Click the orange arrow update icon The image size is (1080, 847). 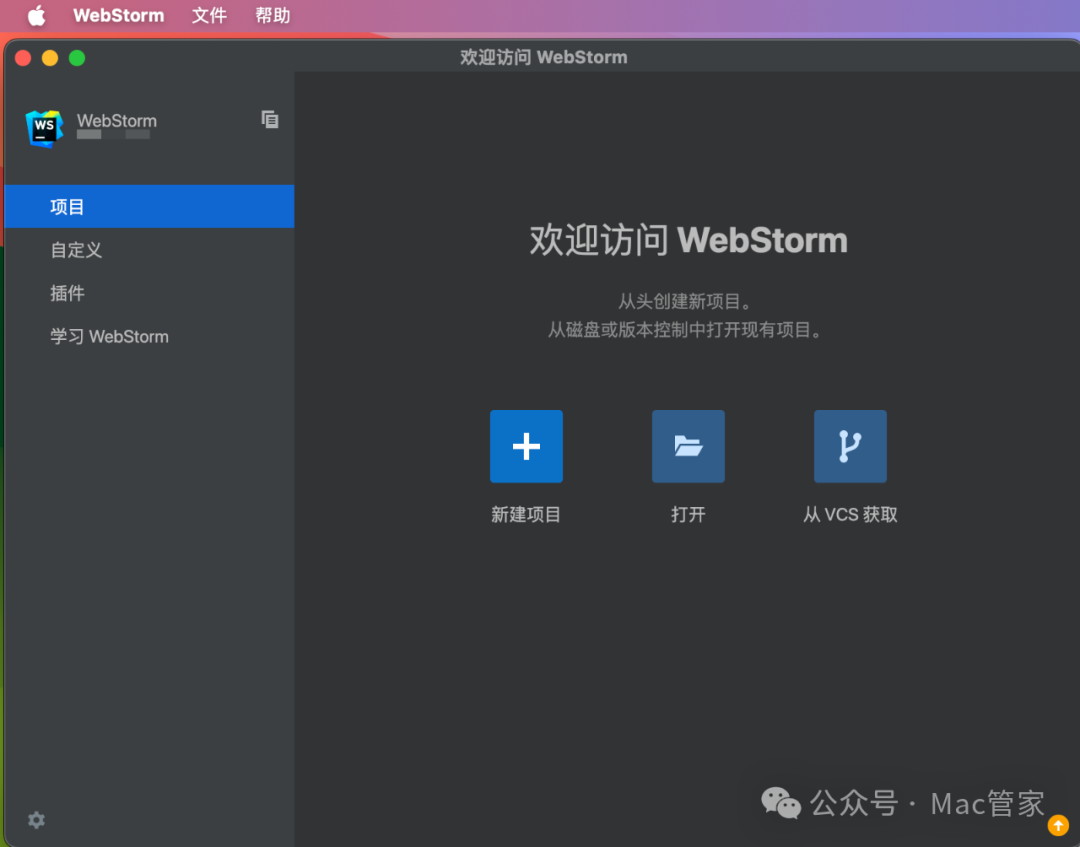click(1058, 824)
